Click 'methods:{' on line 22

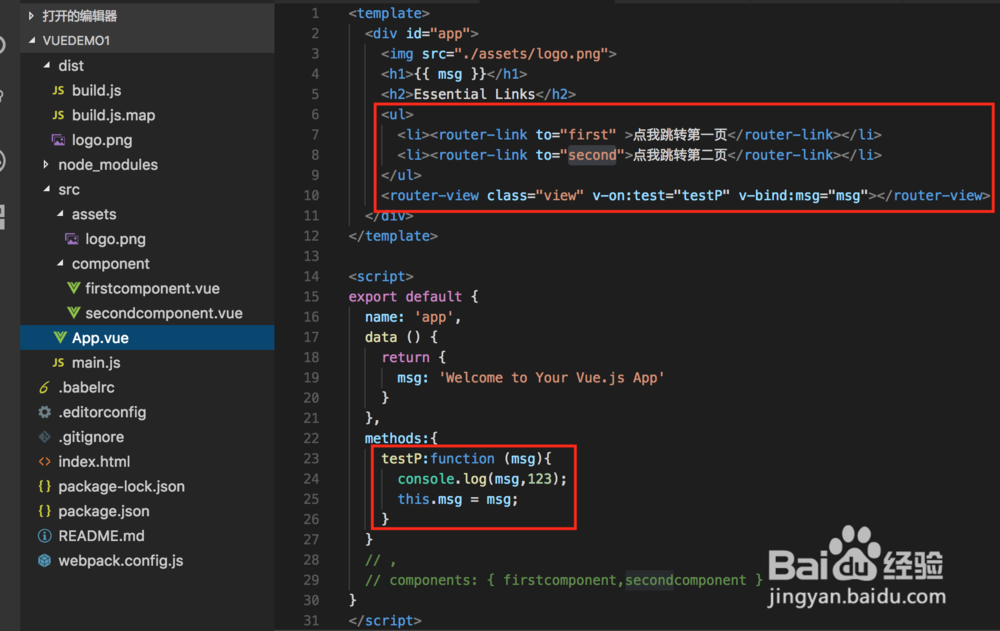pyautogui.click(x=401, y=438)
